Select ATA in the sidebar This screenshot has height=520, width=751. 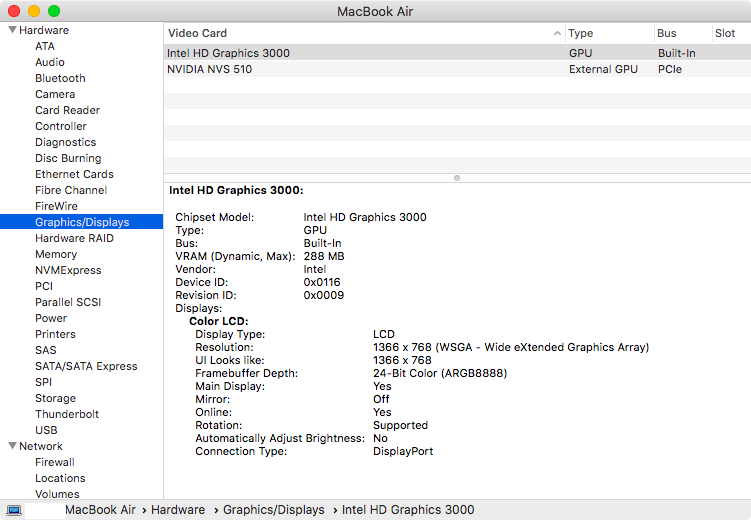pos(45,46)
